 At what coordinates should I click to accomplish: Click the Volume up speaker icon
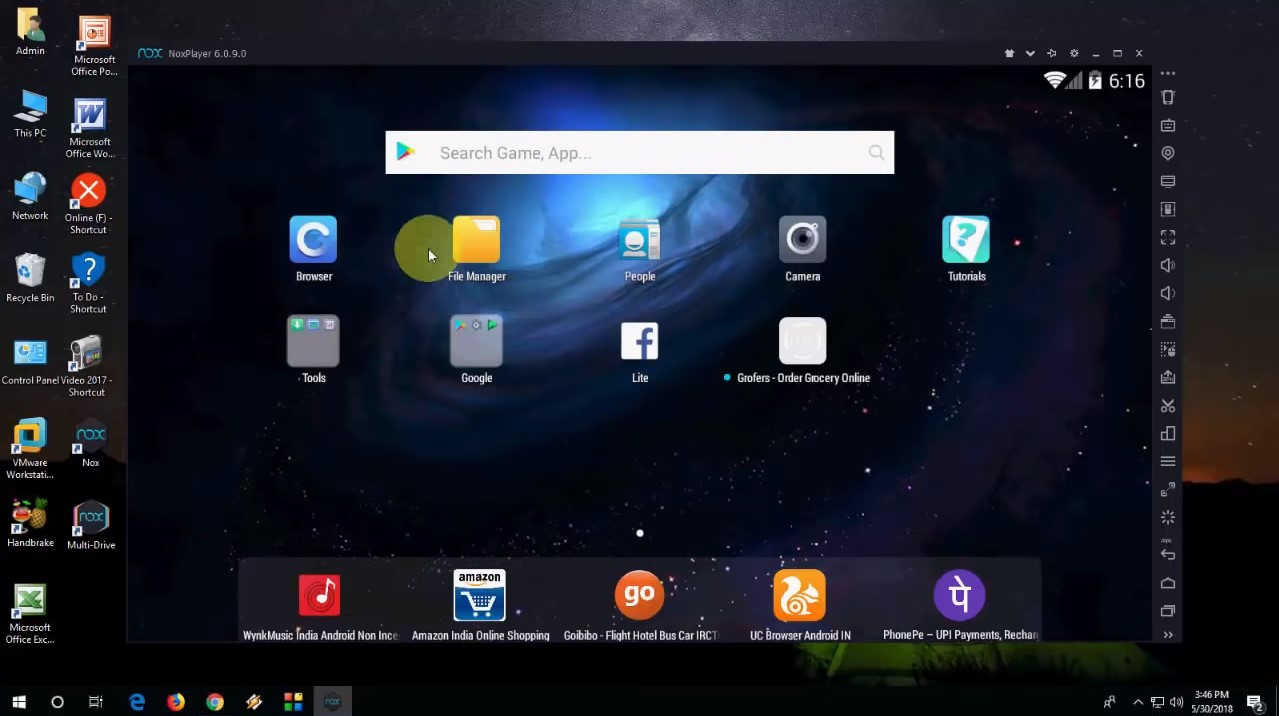[x=1167, y=265]
